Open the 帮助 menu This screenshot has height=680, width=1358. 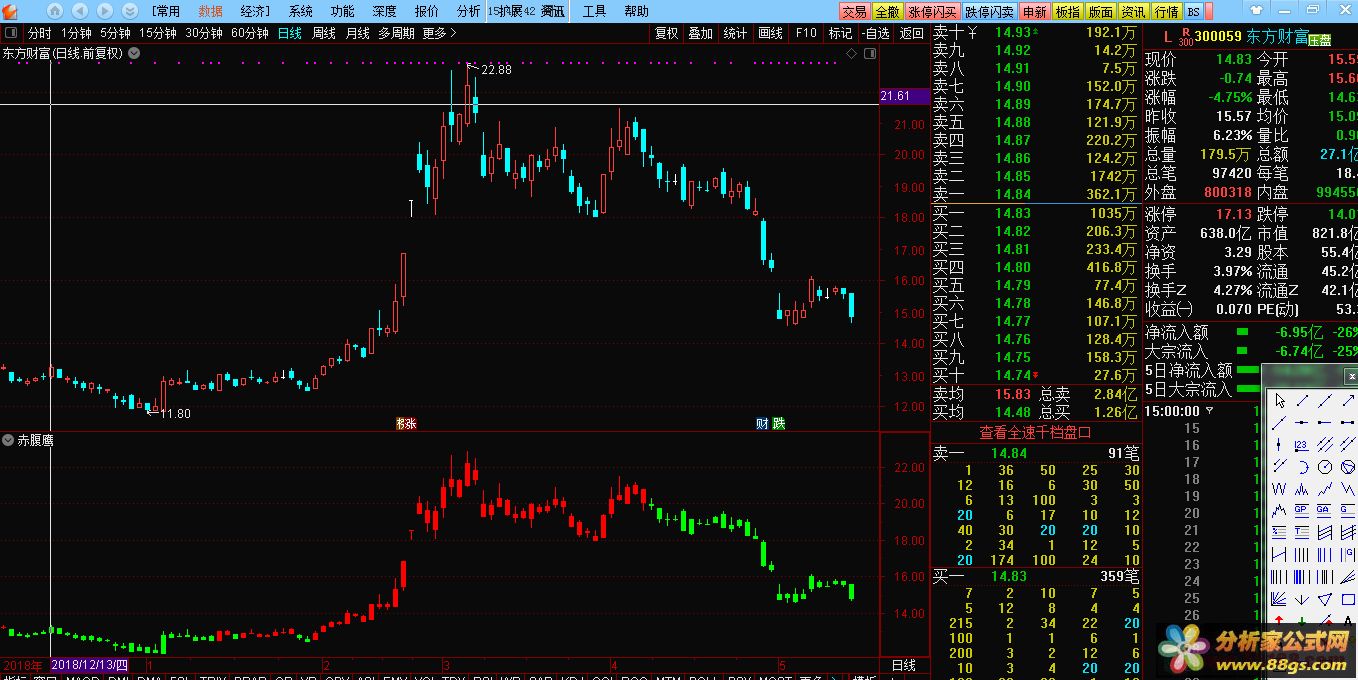click(636, 11)
